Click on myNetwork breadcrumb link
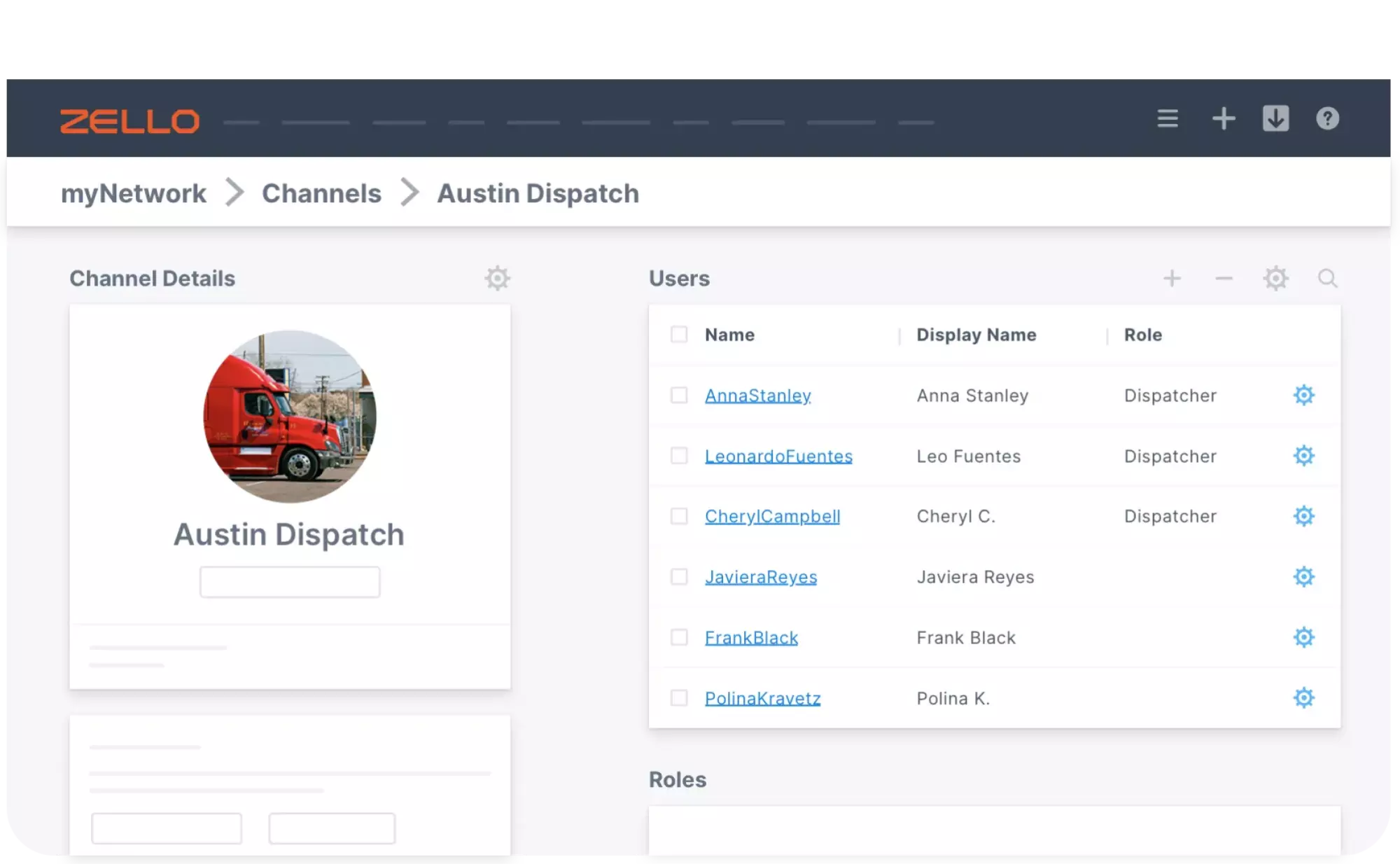The height and width of the screenshot is (864, 1400). point(133,192)
